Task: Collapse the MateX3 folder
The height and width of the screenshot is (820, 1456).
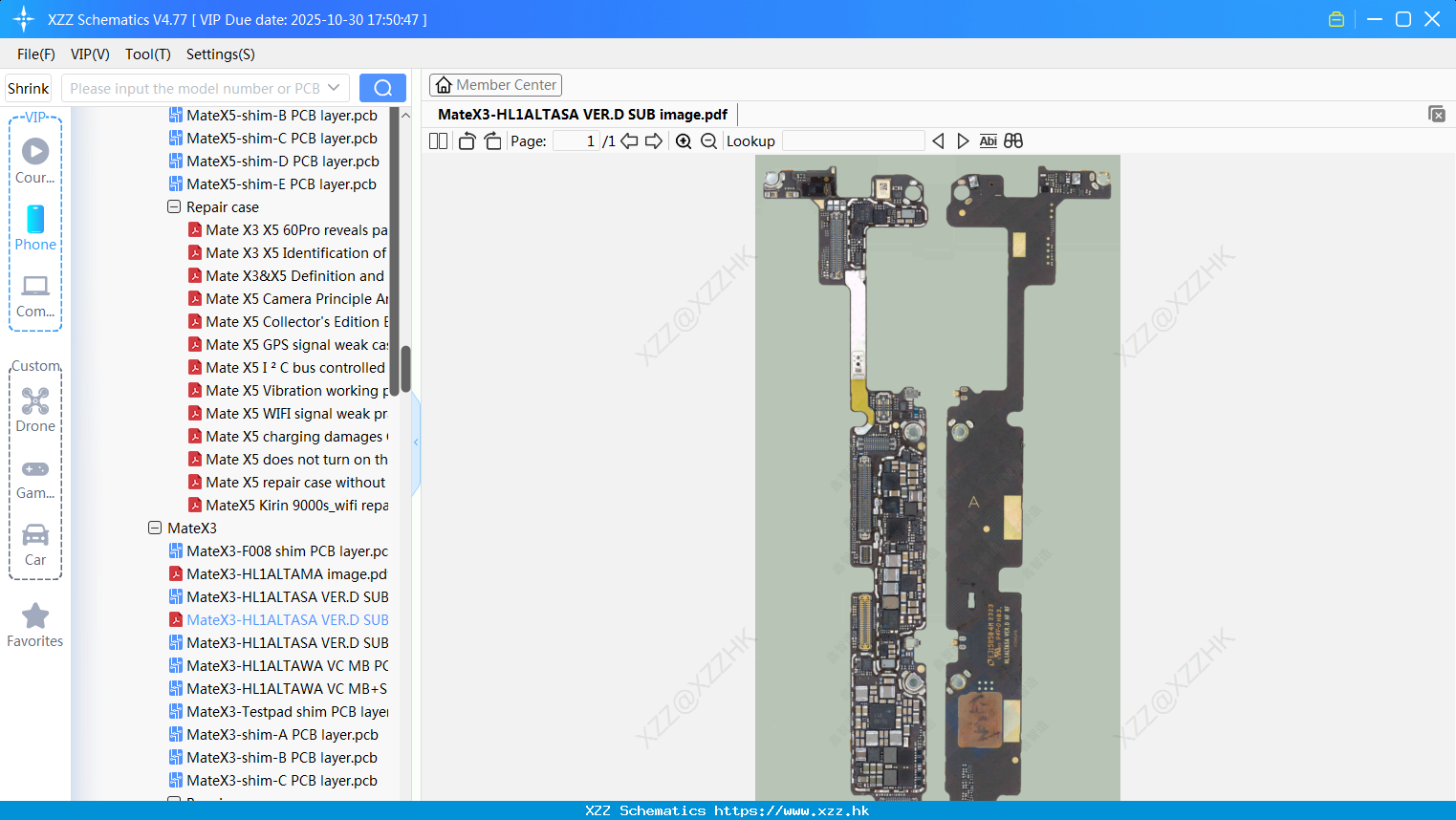Action: coord(155,528)
